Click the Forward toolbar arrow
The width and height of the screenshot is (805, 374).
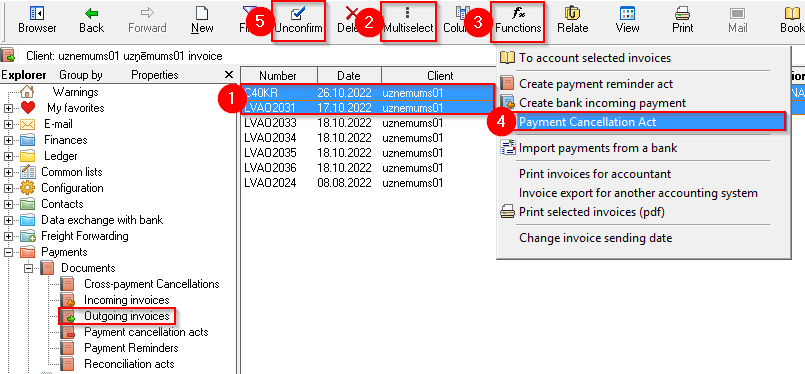(x=147, y=21)
